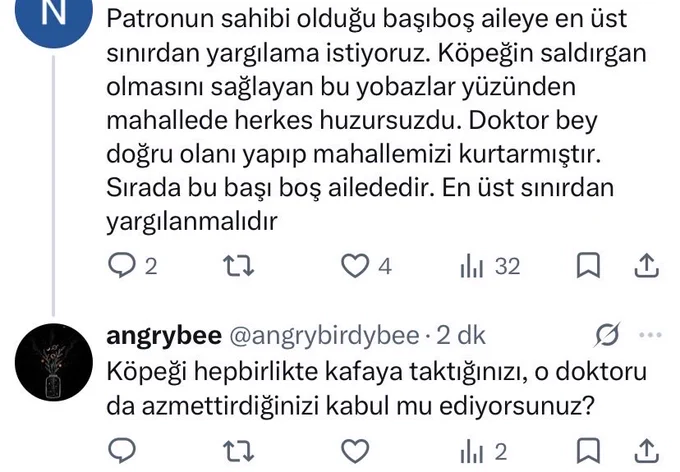
Task: Bookmark angrybee's reply tweet
Action: (x=588, y=450)
